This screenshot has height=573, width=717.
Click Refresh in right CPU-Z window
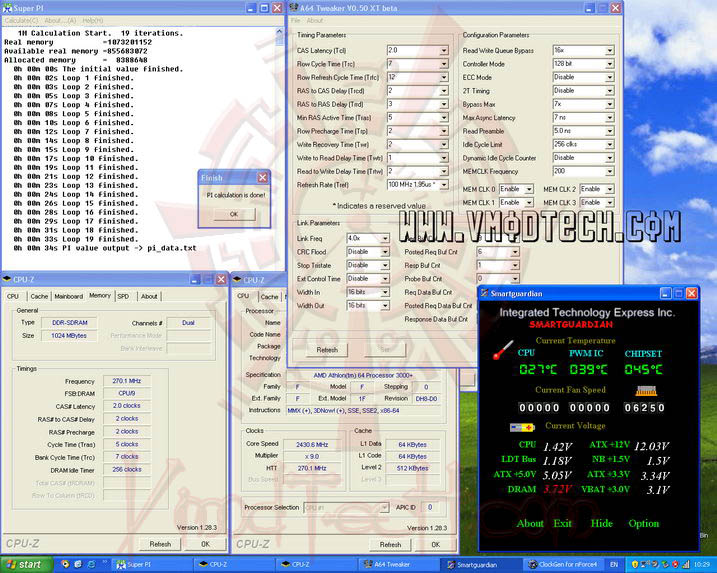pyautogui.click(x=390, y=545)
